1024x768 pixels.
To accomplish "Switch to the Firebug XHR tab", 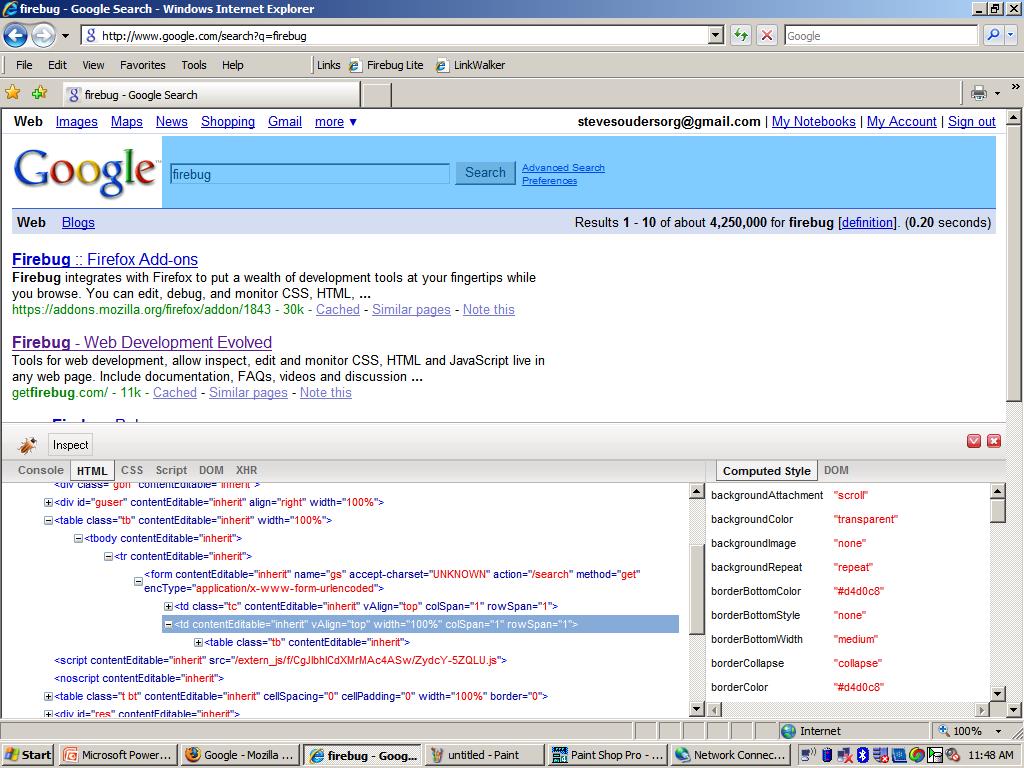I will (246, 470).
